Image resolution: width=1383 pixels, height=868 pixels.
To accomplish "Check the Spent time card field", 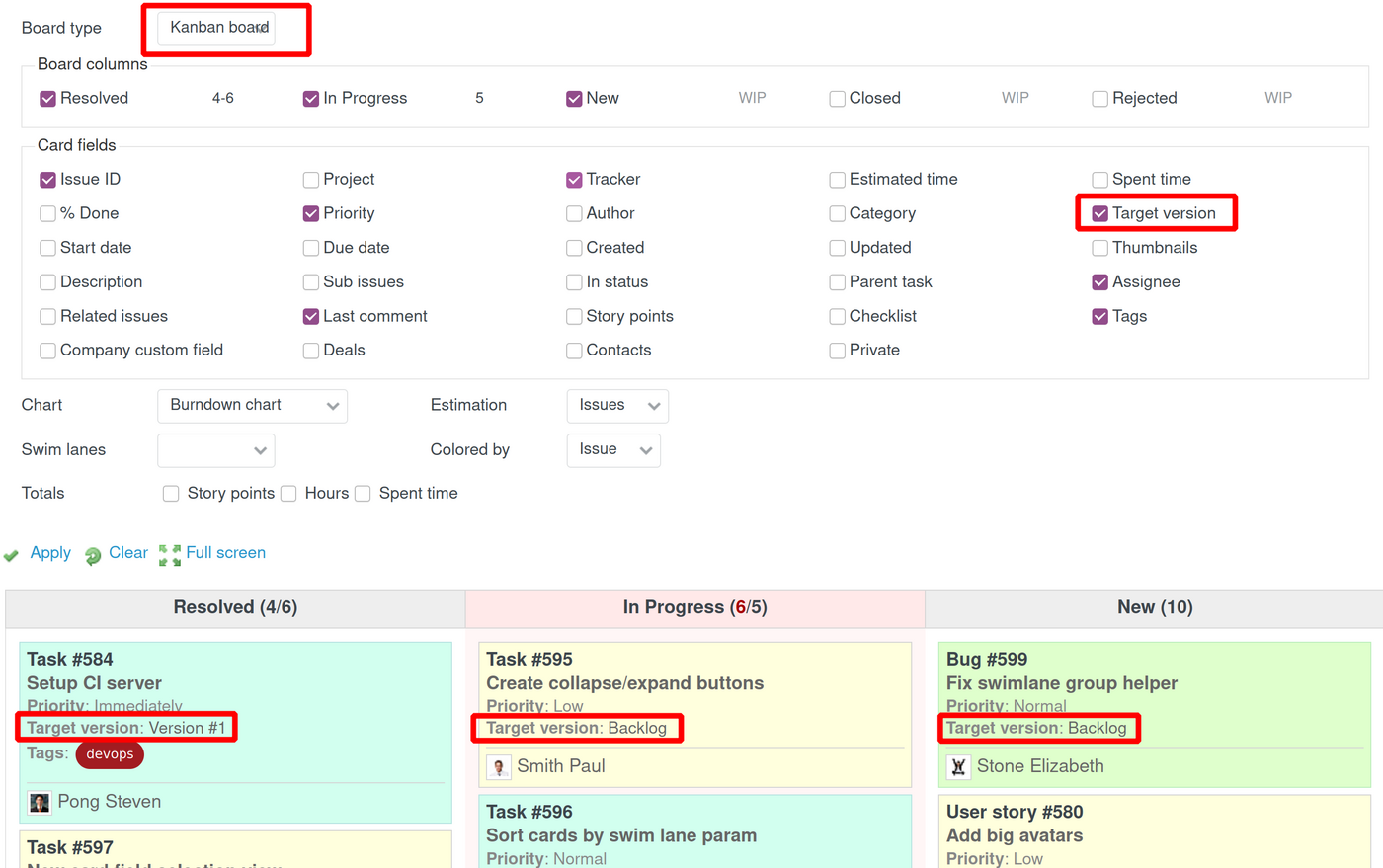I will tap(1099, 179).
